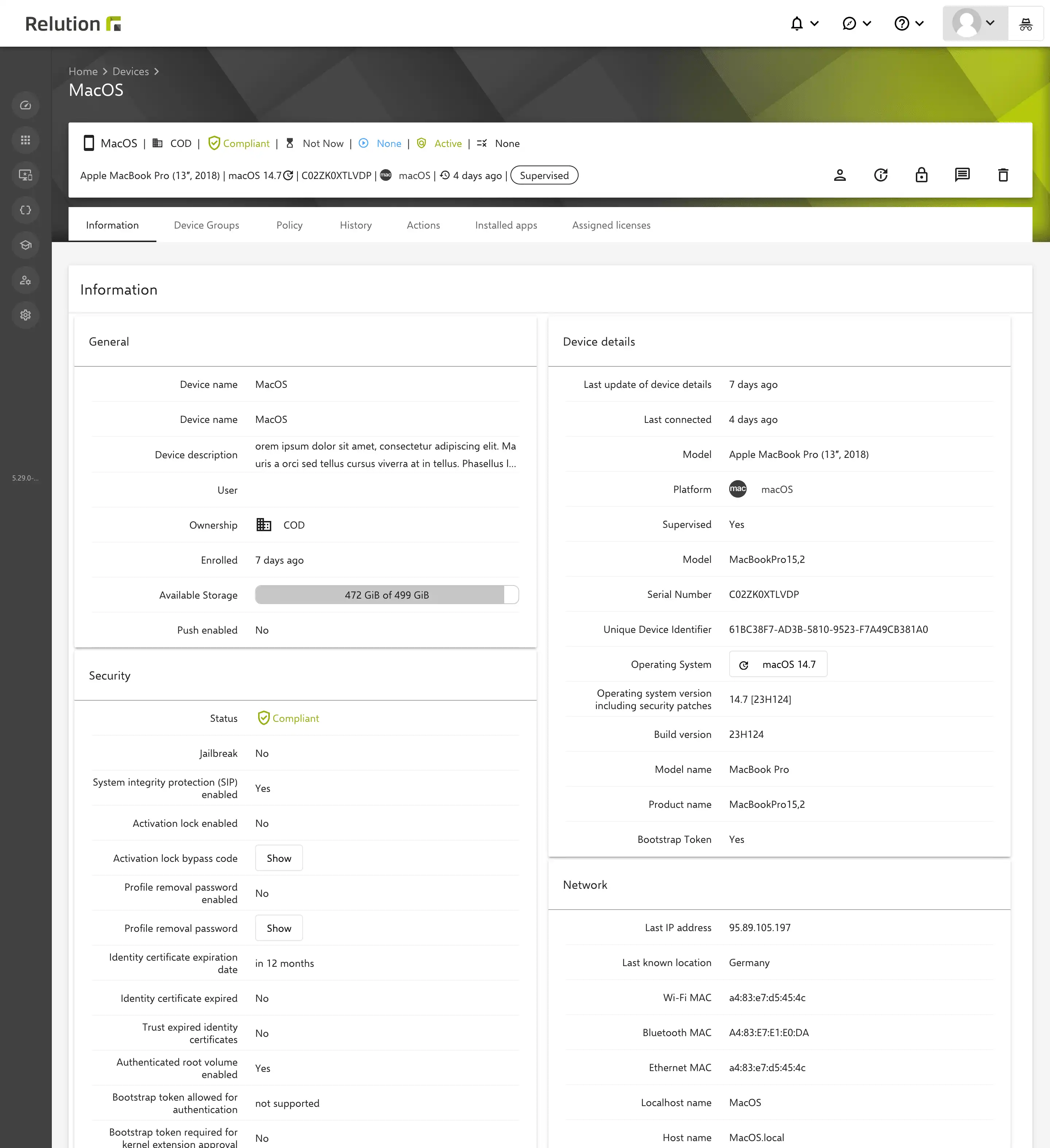Switch to the Device Groups tab

pos(207,225)
